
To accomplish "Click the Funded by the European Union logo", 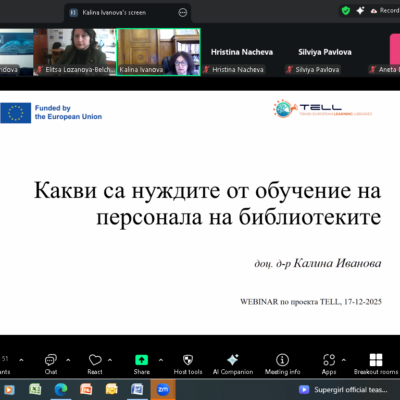I will [x=51, y=113].
